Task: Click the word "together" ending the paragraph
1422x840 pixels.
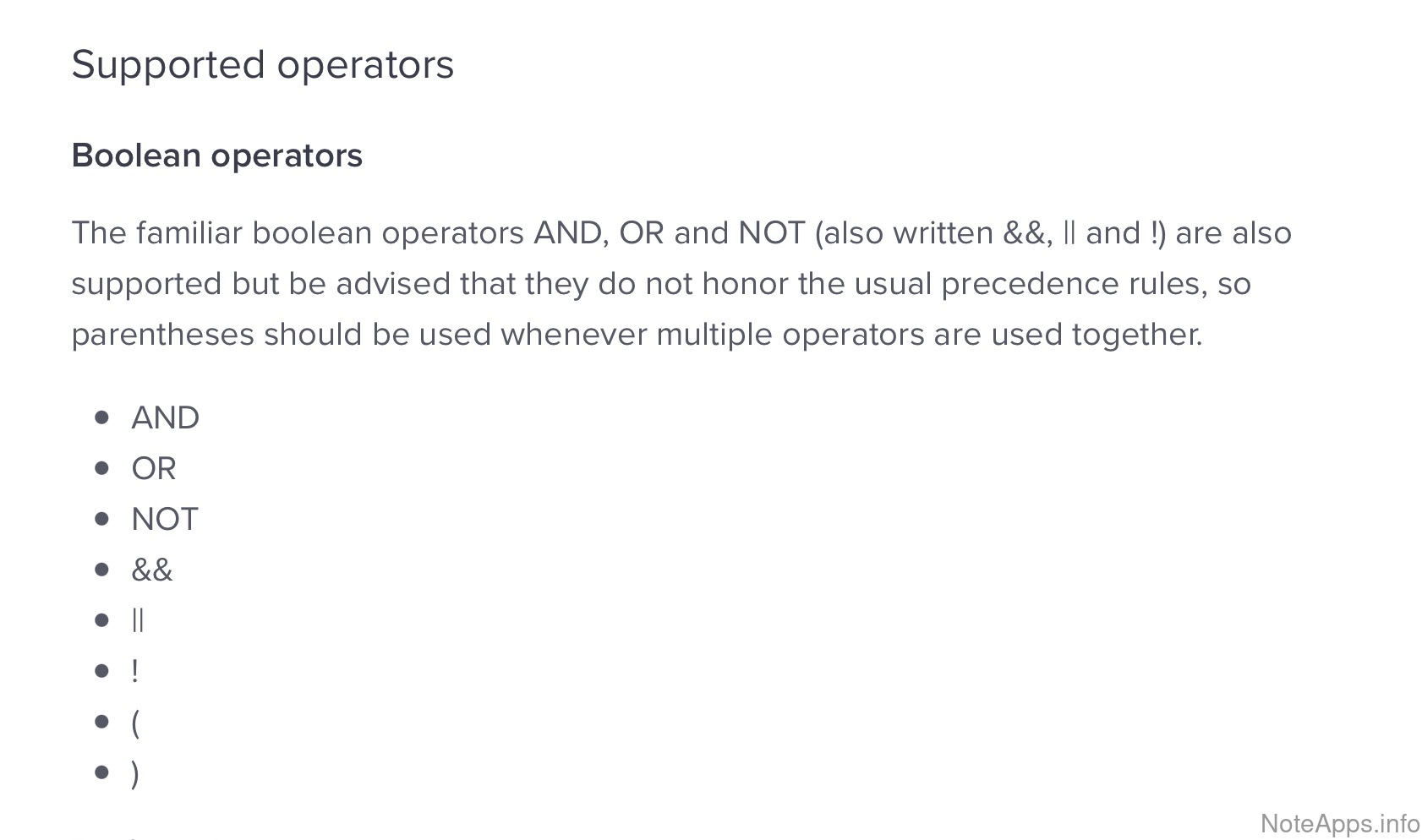Action: click(x=1135, y=335)
